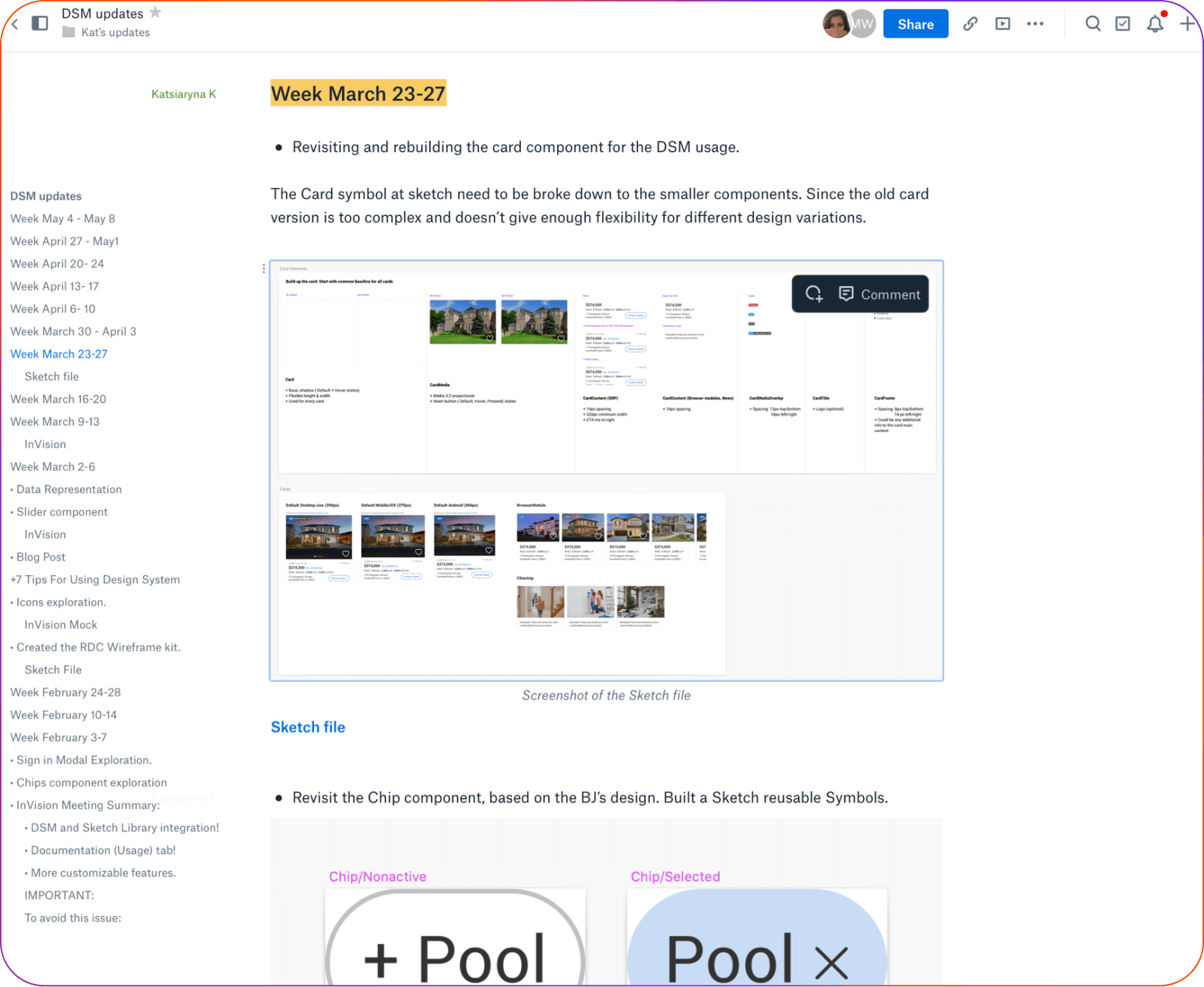Open the image block drag handle menu
The image size is (1204, 987).
[263, 269]
